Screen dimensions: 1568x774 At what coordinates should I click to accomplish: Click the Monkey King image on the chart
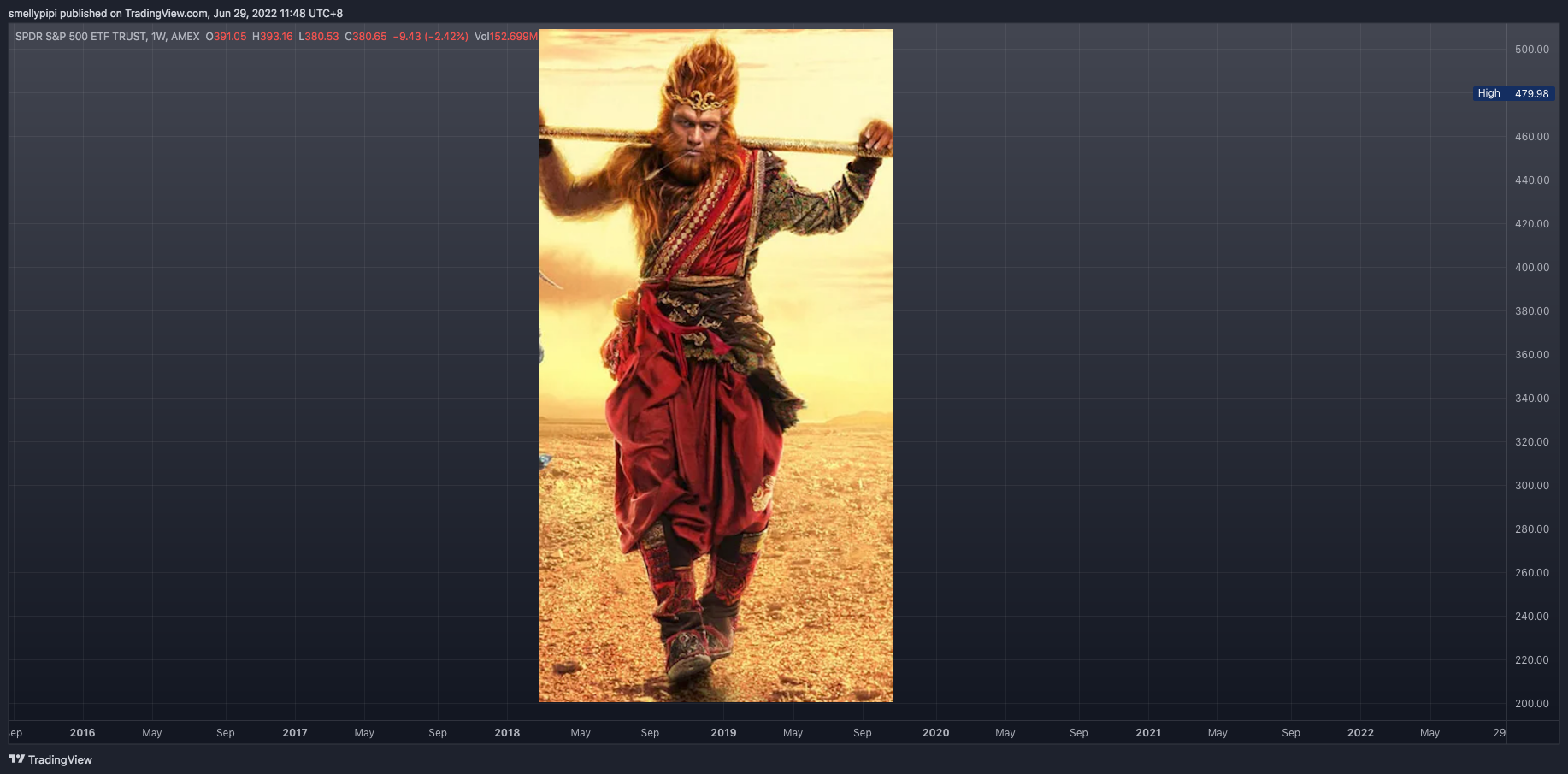pos(716,366)
